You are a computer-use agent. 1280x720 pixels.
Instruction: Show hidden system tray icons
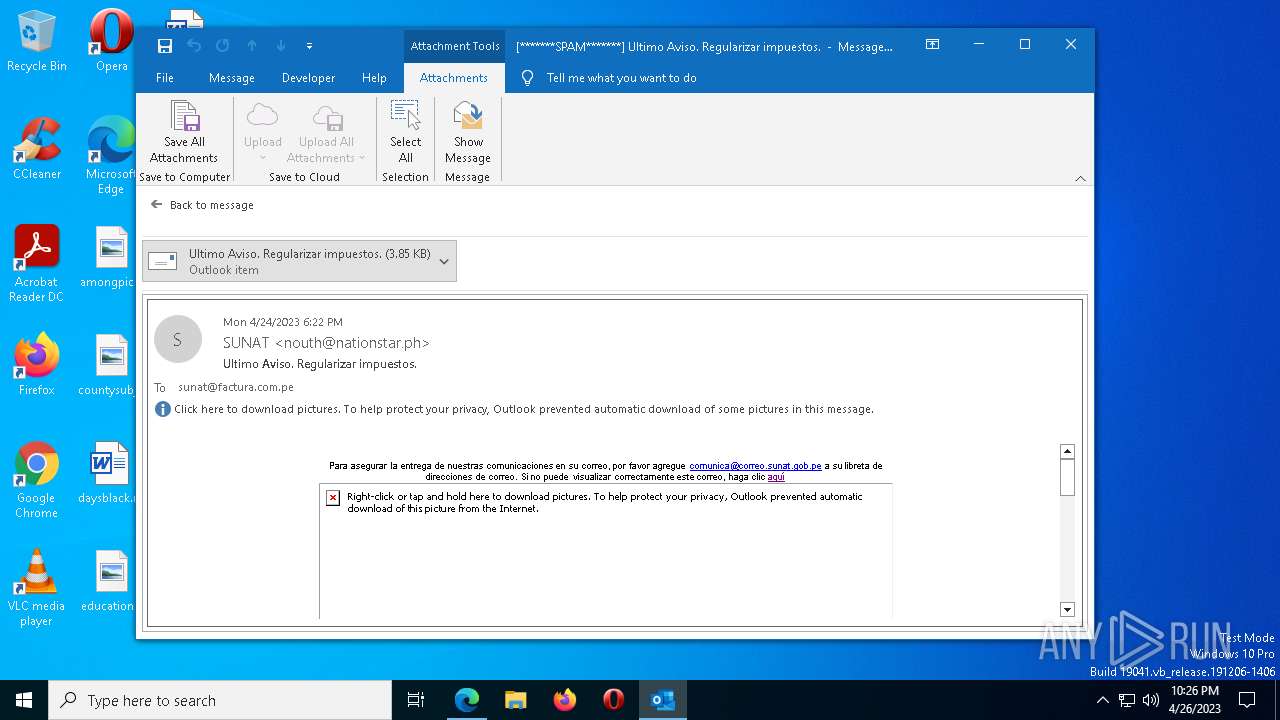(x=1102, y=700)
